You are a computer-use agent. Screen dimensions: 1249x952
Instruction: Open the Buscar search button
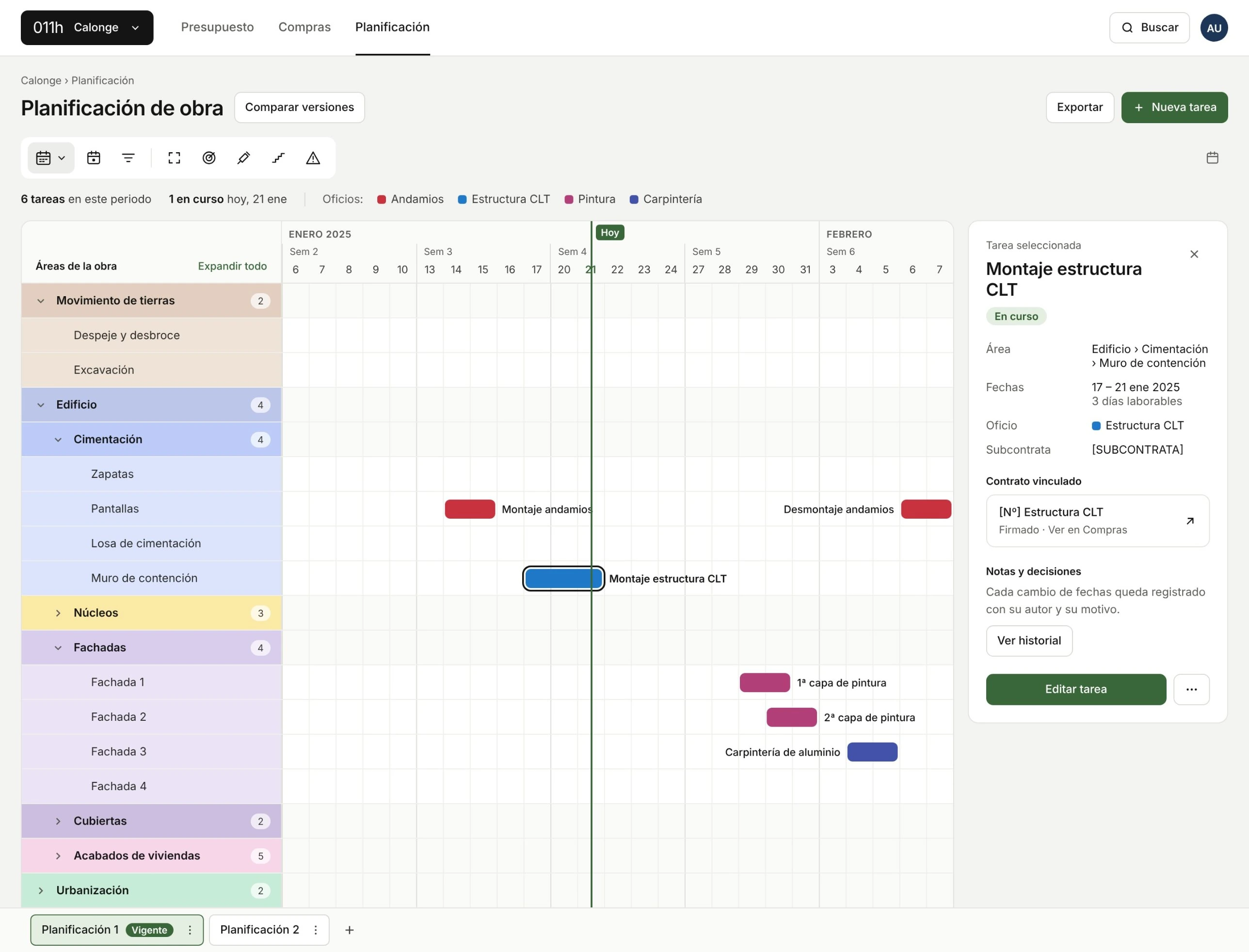(x=1149, y=28)
